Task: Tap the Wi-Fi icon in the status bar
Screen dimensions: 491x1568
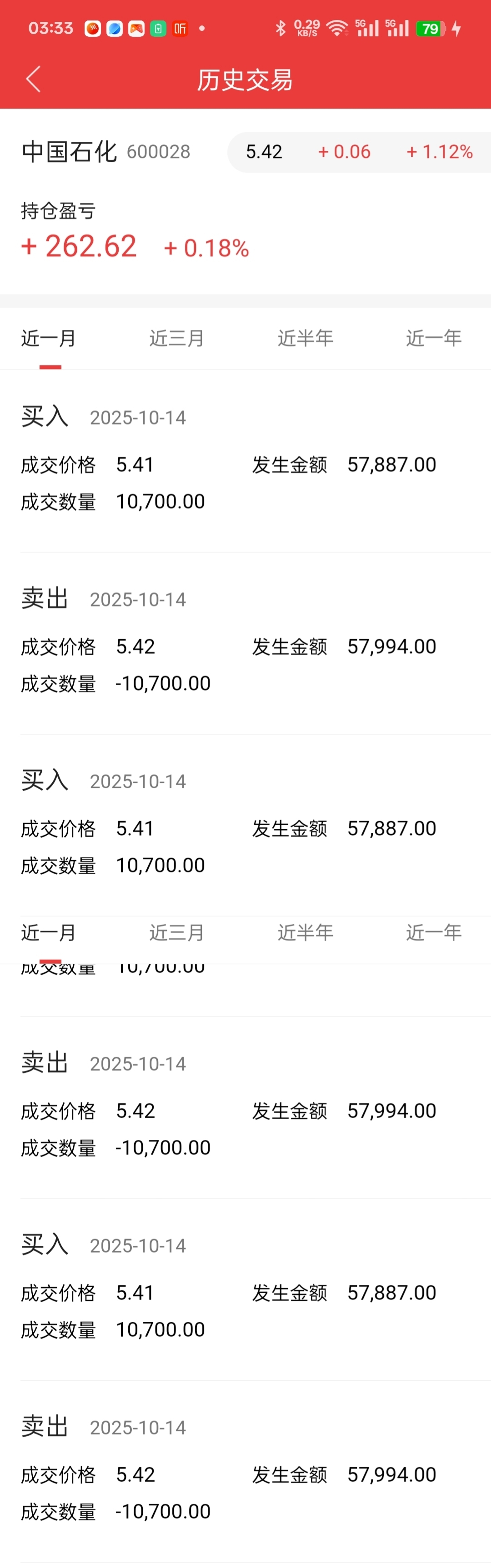Action: [x=336, y=28]
